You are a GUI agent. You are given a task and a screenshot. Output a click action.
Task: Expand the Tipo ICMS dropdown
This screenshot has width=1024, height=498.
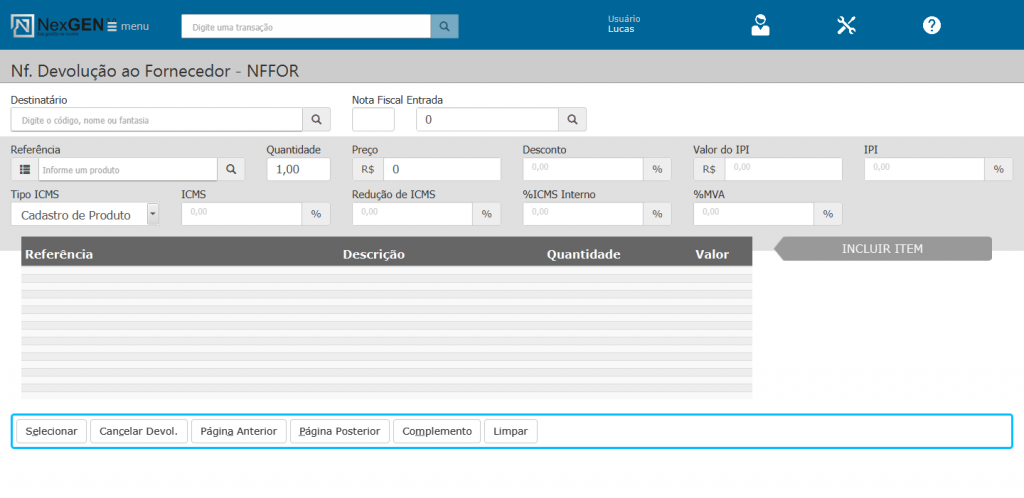[152, 214]
